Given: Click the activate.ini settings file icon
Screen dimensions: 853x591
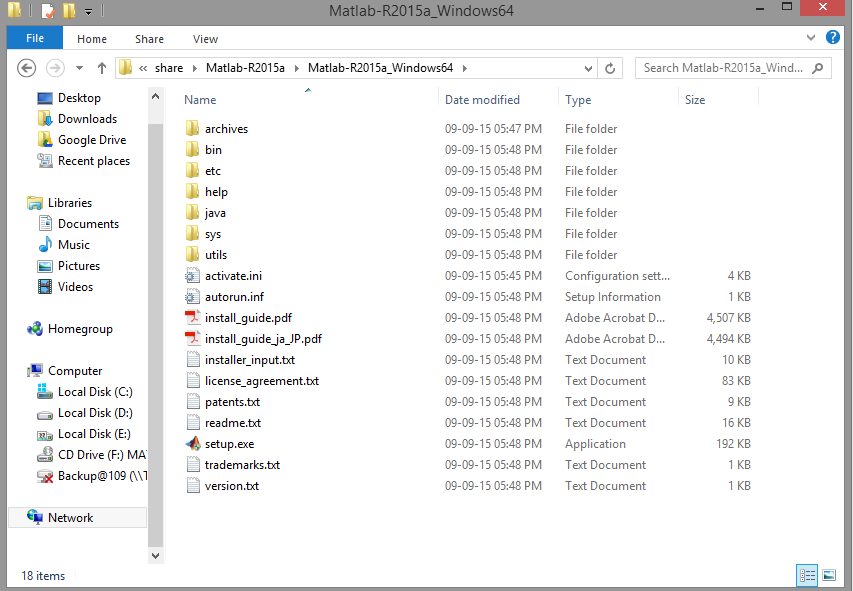Looking at the screenshot, I should click(x=193, y=276).
